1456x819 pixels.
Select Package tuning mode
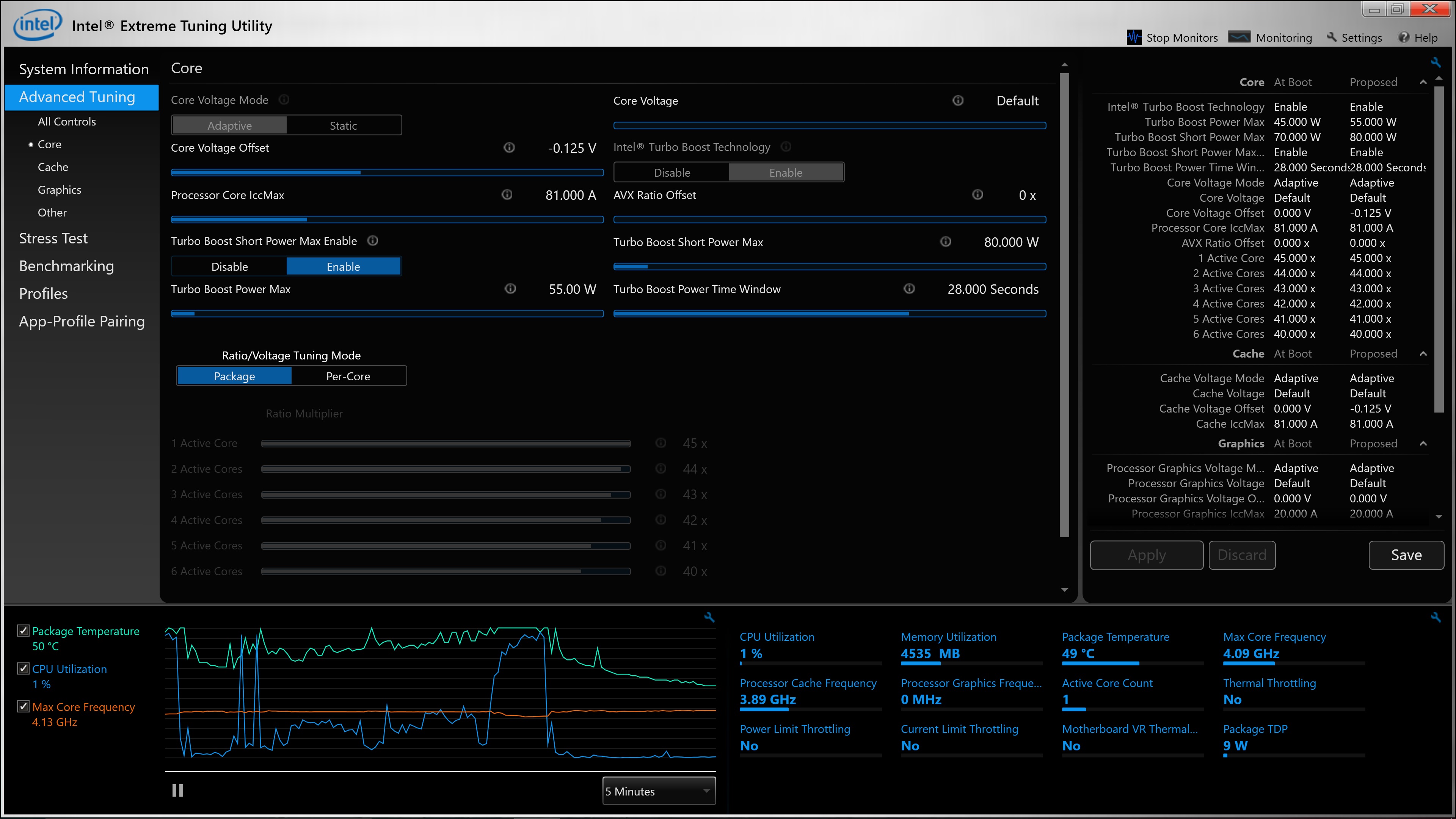click(234, 376)
